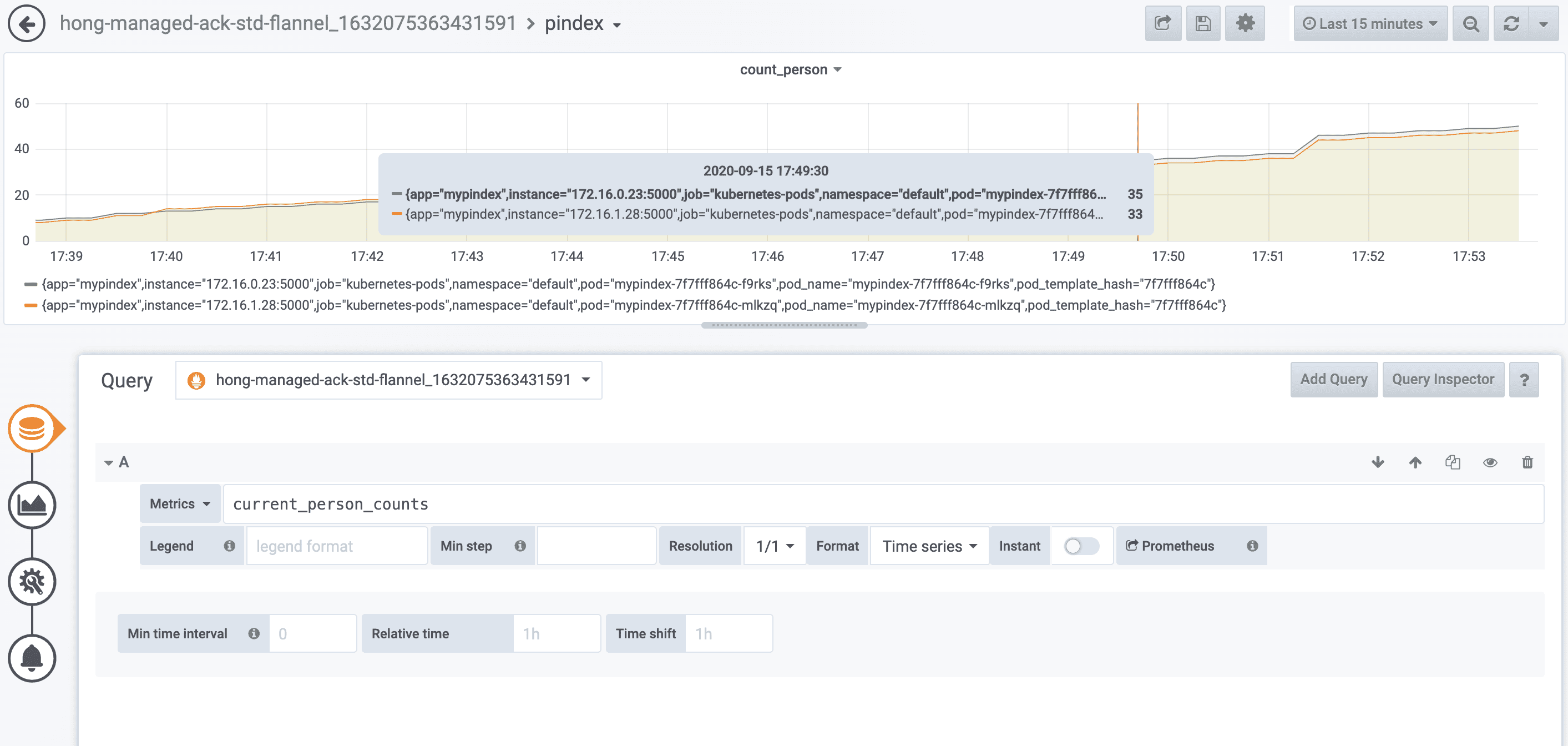The height and width of the screenshot is (746, 1568).
Task: Click the share dashboard icon
Action: tap(1162, 23)
